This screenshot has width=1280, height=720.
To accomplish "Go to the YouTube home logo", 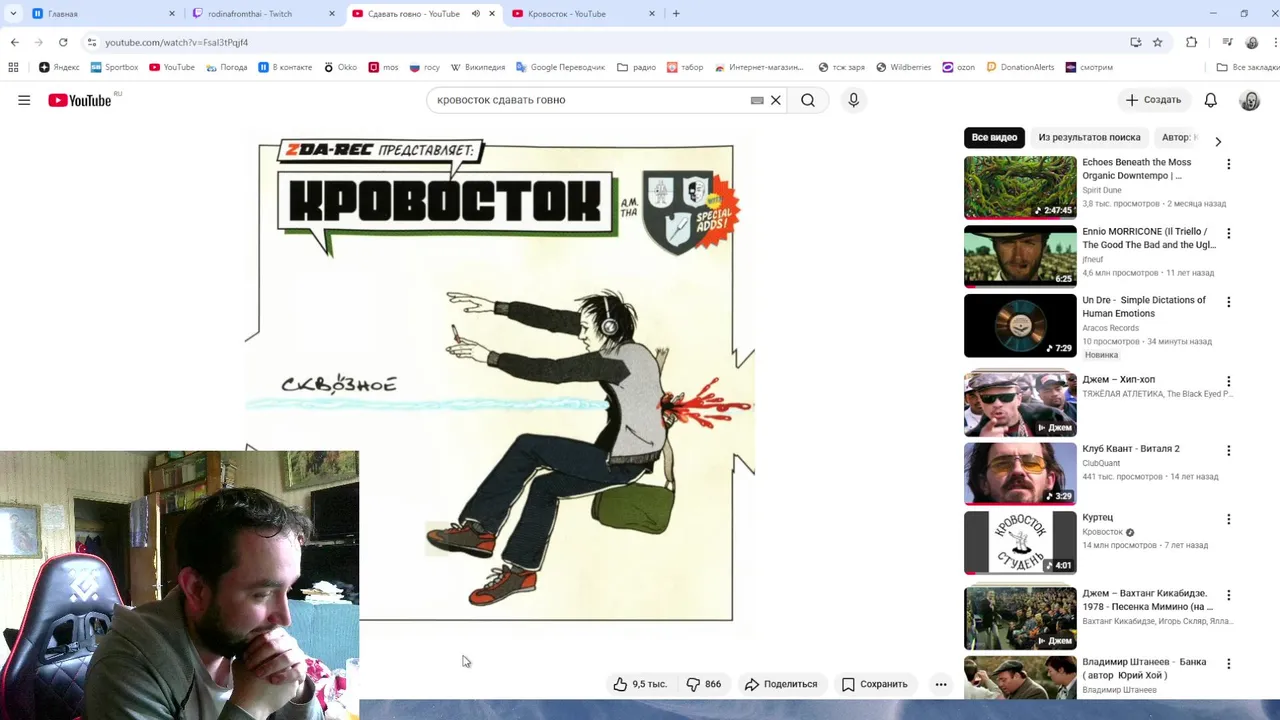I will [x=80, y=100].
